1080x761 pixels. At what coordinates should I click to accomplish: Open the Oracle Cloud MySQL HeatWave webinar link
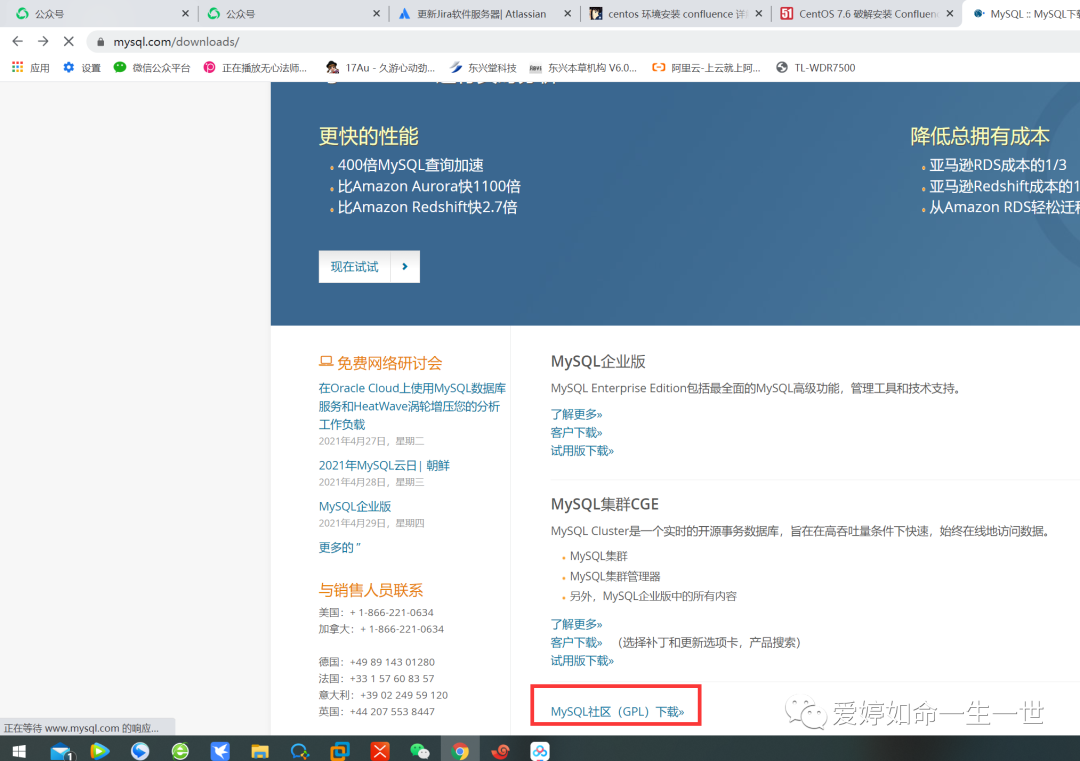[412, 406]
